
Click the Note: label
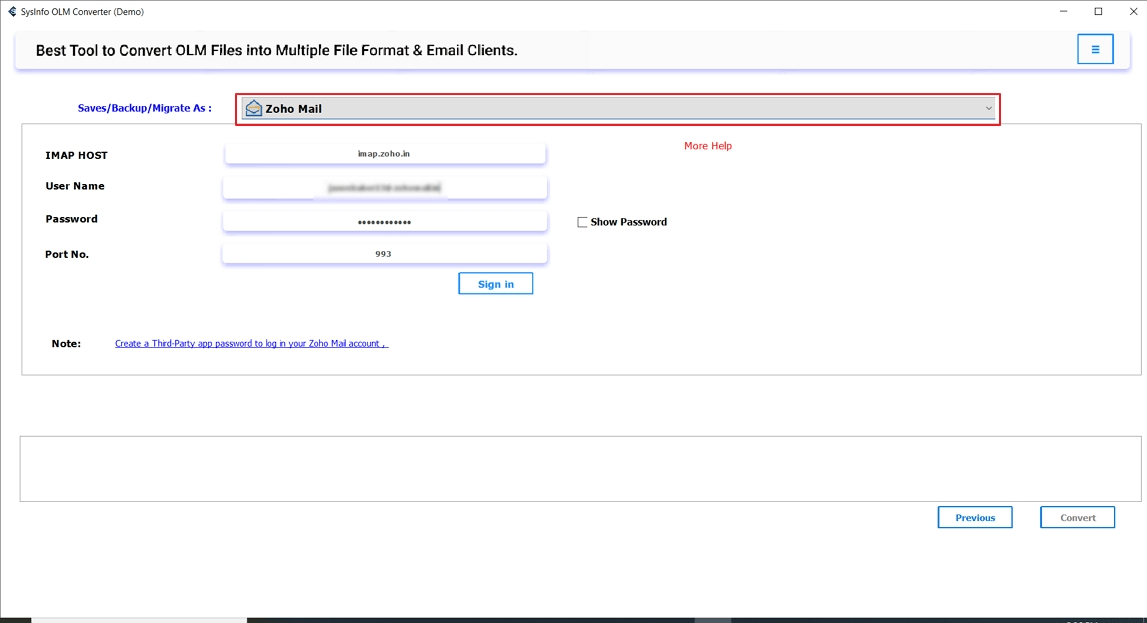(66, 344)
